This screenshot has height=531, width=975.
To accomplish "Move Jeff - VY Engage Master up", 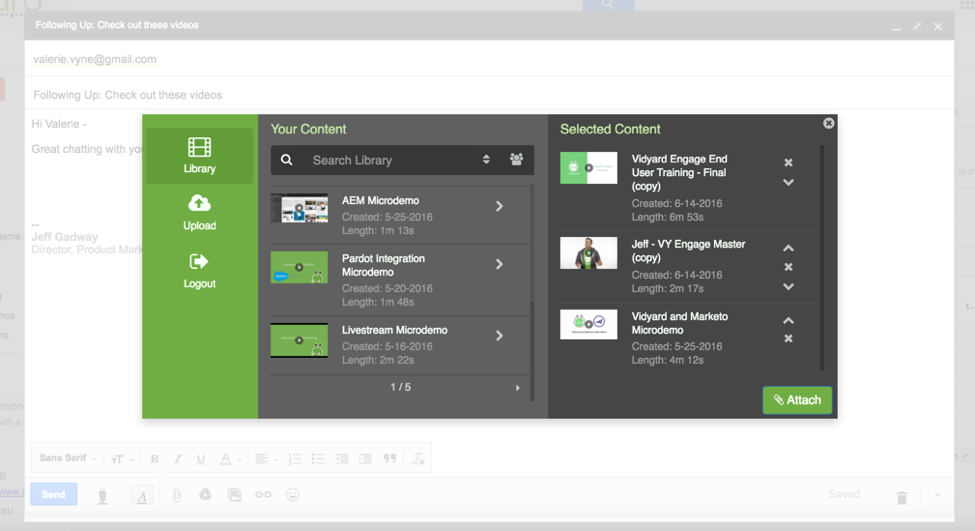I will [788, 248].
